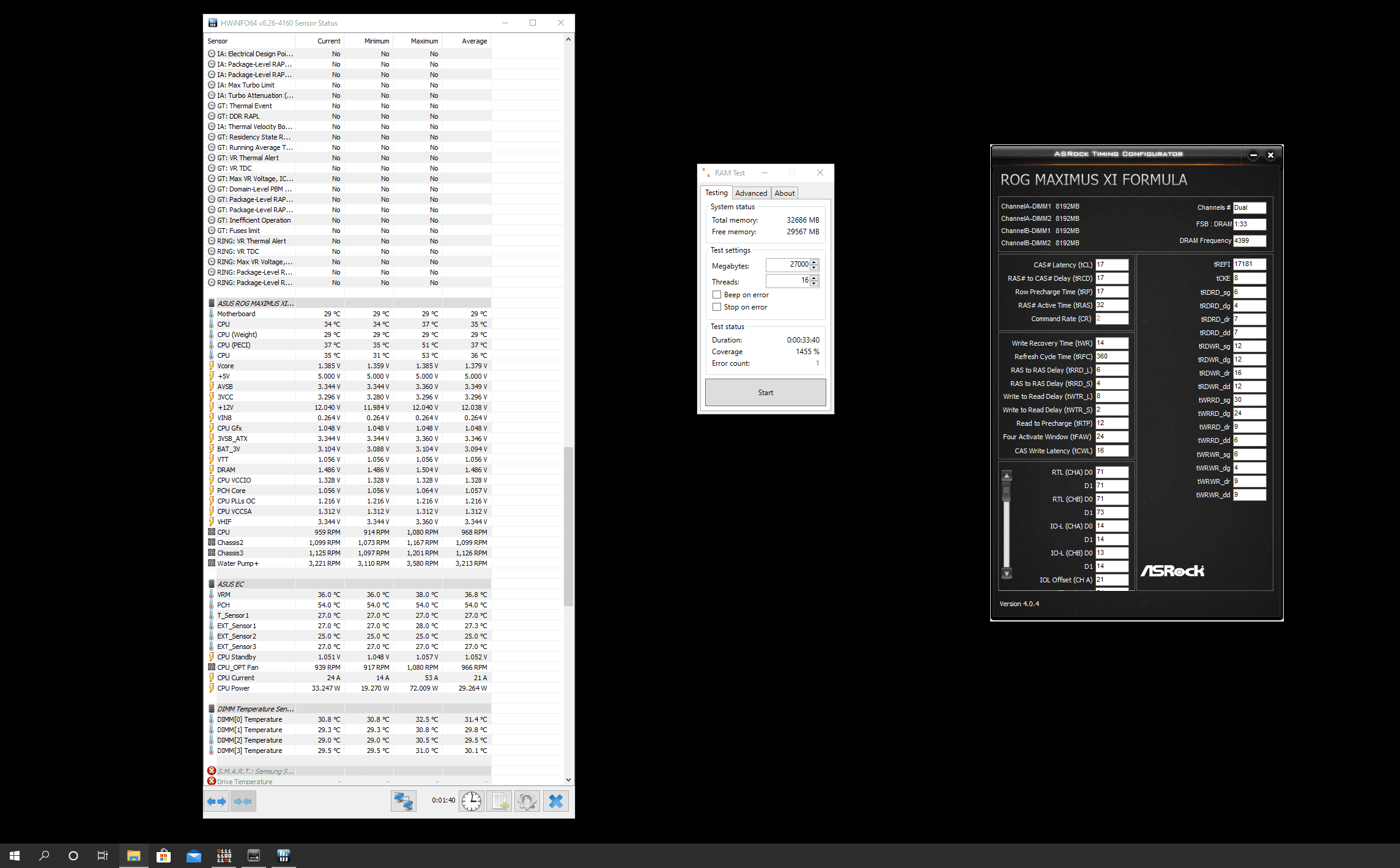Decrease the Threads spinner value

814,284
